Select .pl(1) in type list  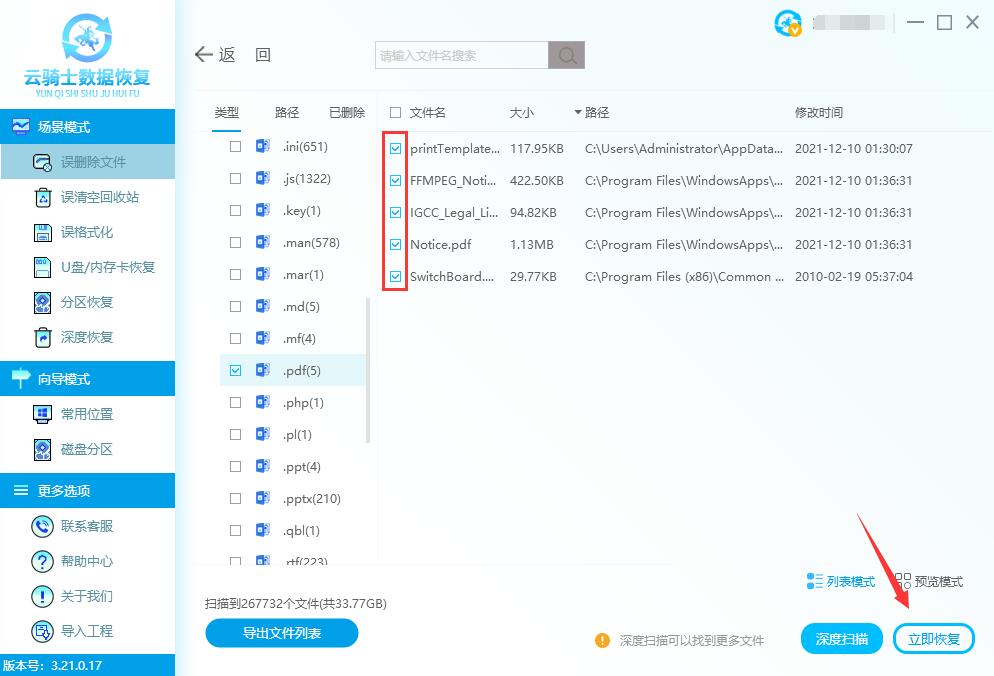(297, 434)
